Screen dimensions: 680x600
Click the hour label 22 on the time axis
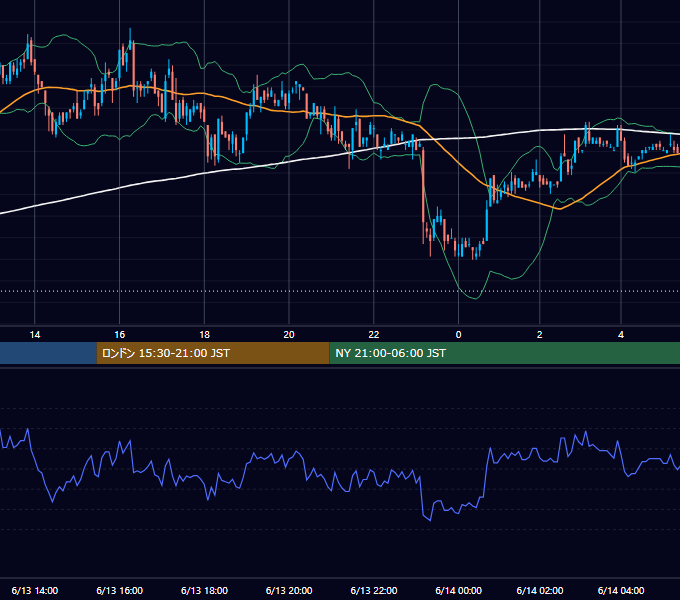374,335
